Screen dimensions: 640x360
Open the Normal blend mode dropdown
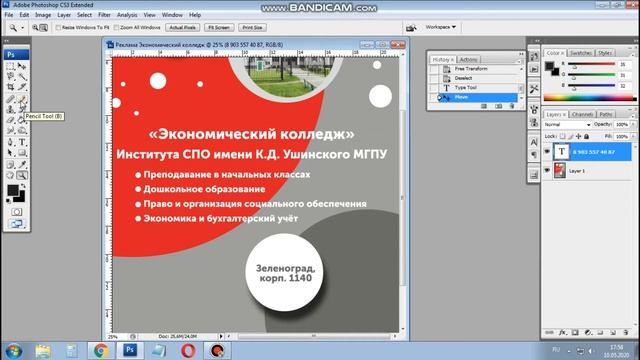(567, 124)
